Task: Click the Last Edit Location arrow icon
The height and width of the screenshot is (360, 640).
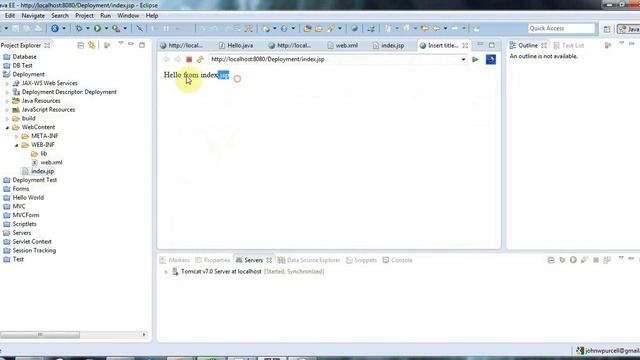Action: (424, 29)
